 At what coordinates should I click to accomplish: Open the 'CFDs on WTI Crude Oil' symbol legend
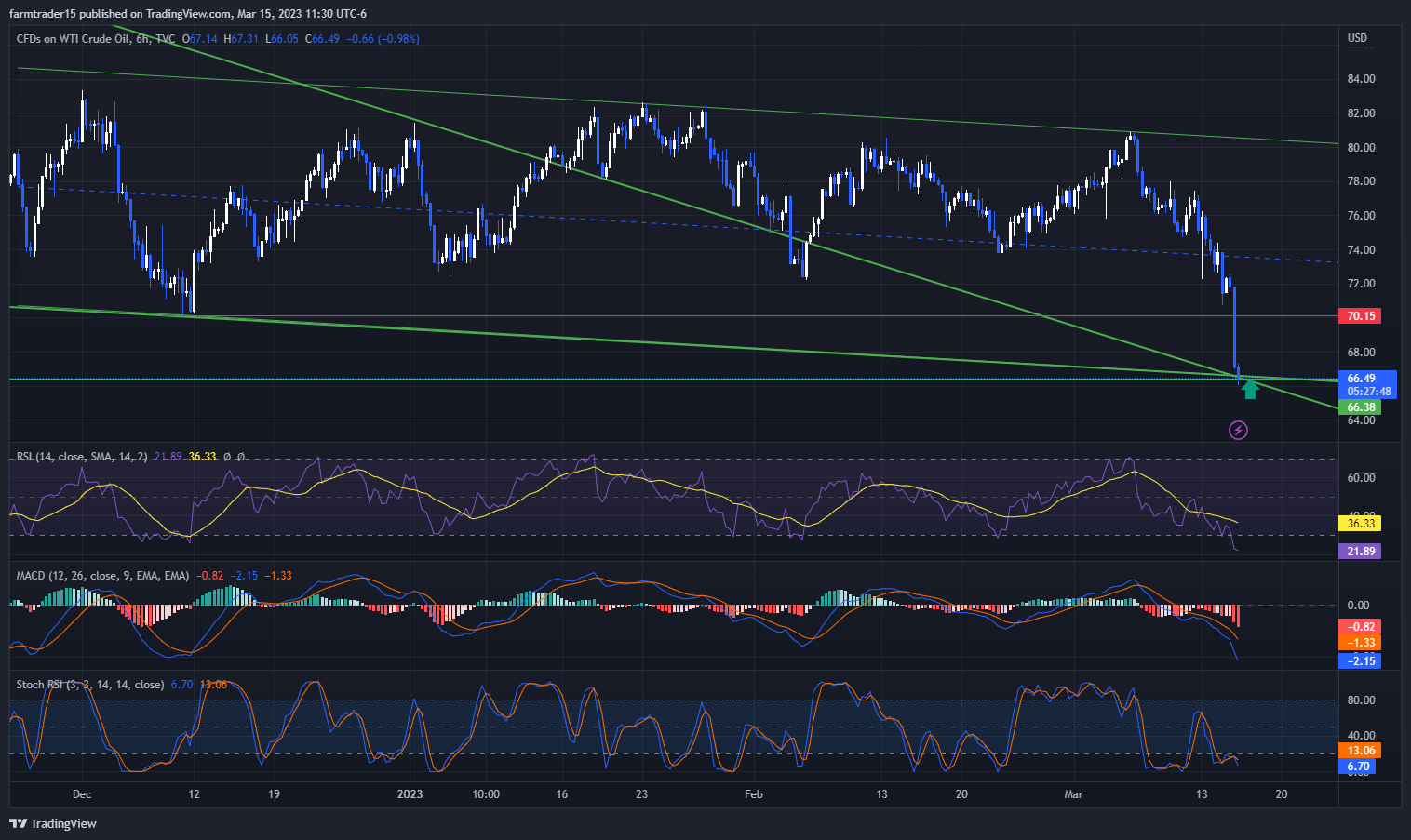96,39
